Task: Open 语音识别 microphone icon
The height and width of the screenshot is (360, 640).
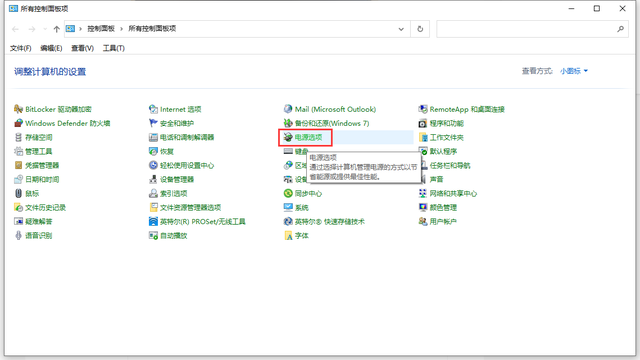Action: [18, 235]
